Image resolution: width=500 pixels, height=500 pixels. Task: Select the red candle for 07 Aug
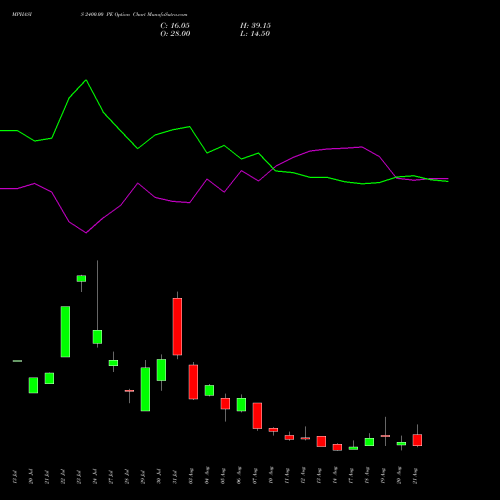tap(257, 416)
